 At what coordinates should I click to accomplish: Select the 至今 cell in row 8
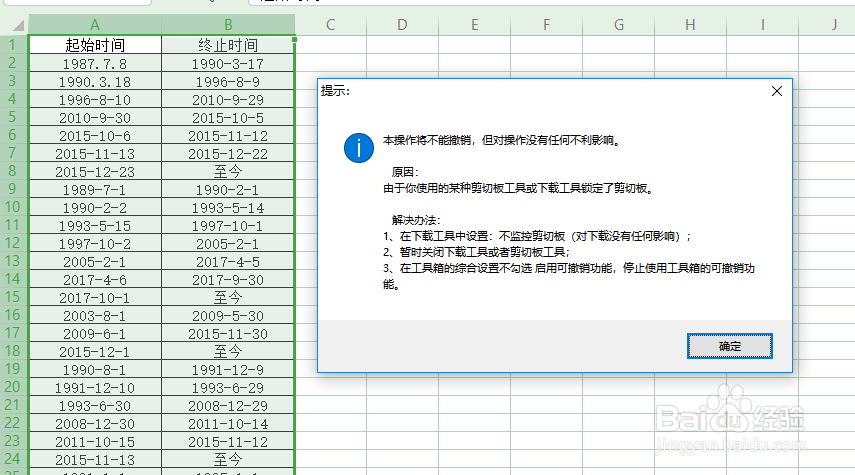coord(228,171)
